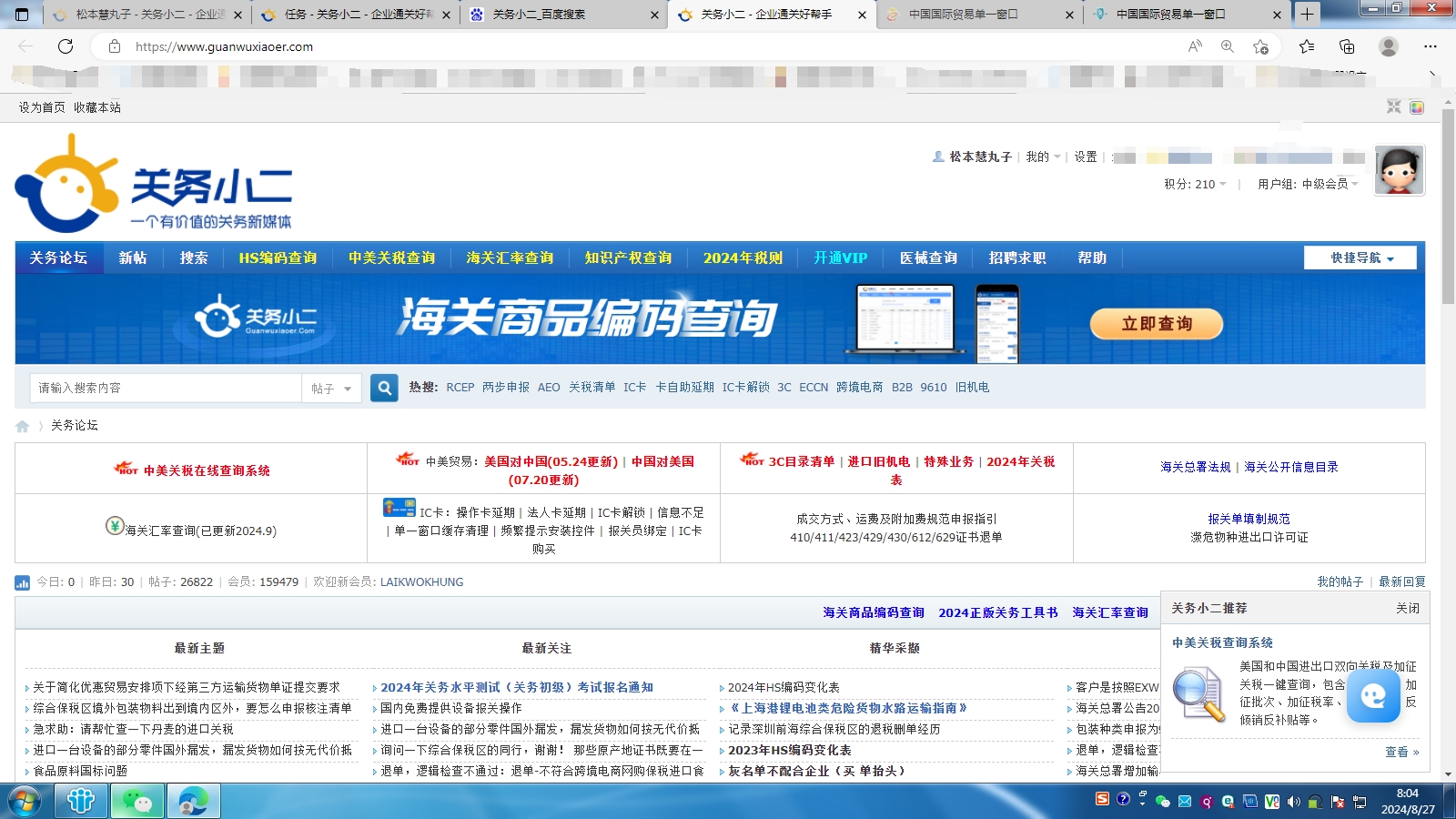Expand the 我的 dropdown menu
Screen dimensions: 1456x819
pos(1043,157)
